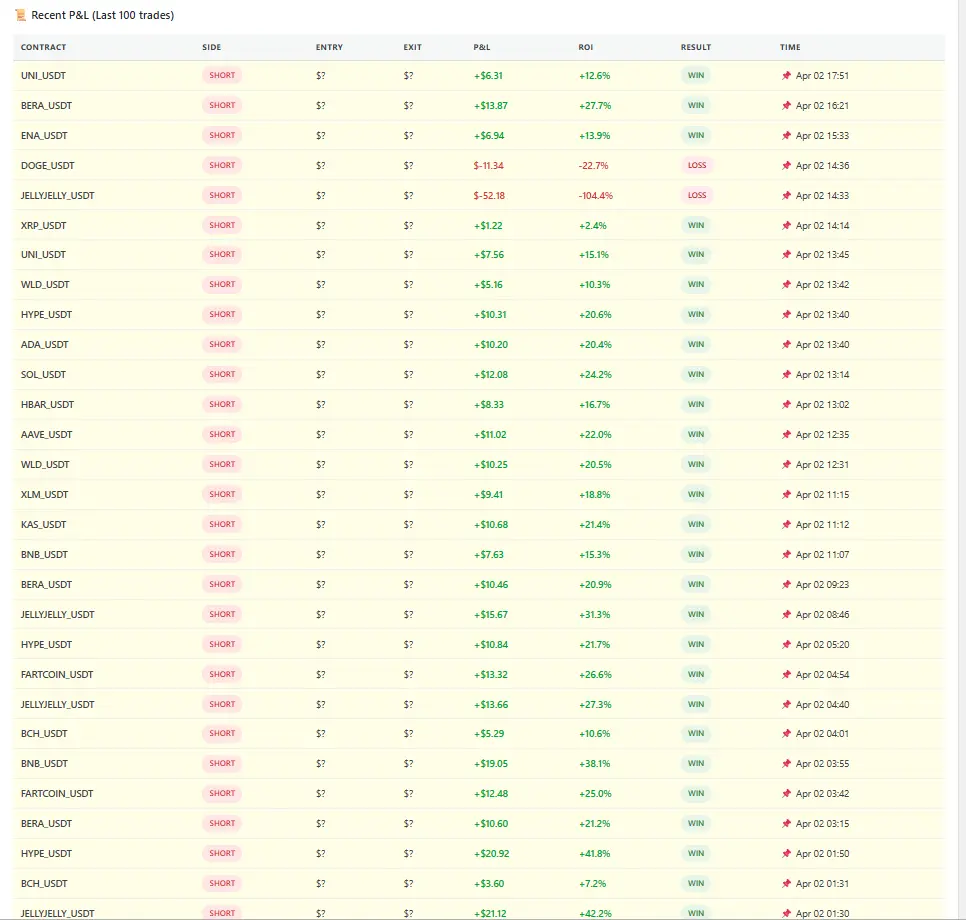Image resolution: width=966 pixels, height=920 pixels.
Task: Click the Apr 02 01:31 timestamp
Action: tap(822, 884)
